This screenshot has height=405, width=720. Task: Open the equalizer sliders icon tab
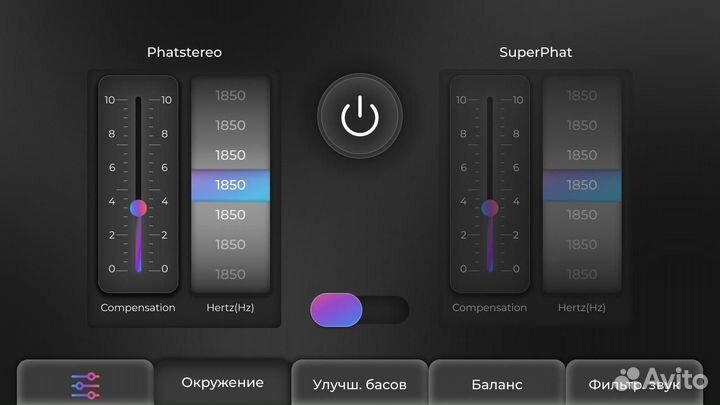pyautogui.click(x=85, y=384)
